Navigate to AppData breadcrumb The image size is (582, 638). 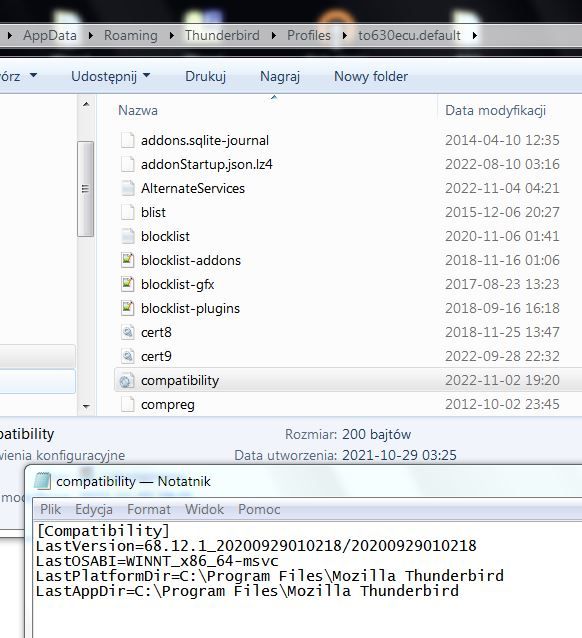coord(50,36)
